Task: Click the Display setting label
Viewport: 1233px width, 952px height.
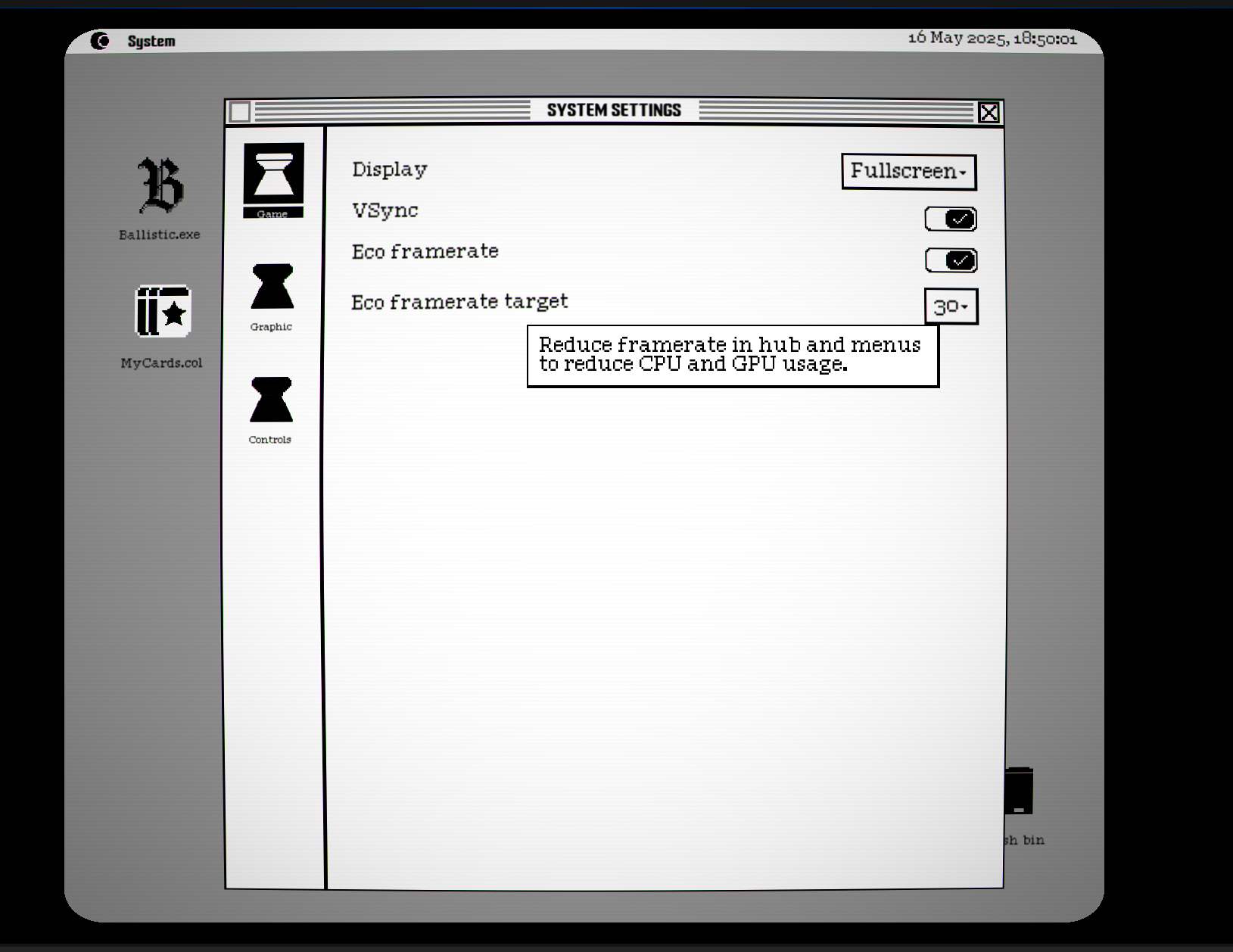Action: (x=390, y=170)
